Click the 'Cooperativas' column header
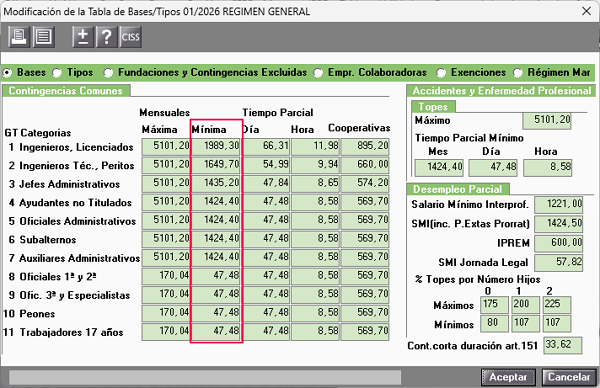Screen dimensions: 600x388 click(x=359, y=128)
